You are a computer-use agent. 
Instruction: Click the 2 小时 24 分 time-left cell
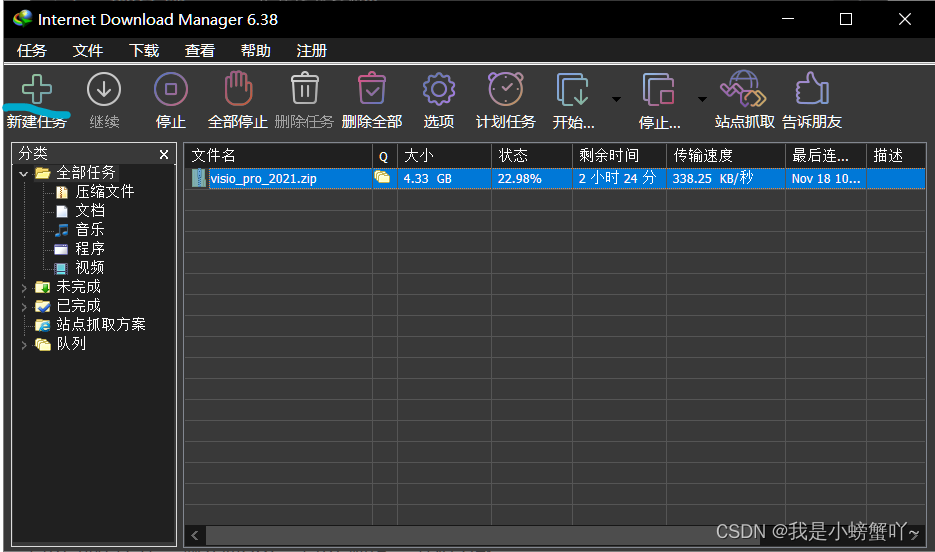click(617, 178)
